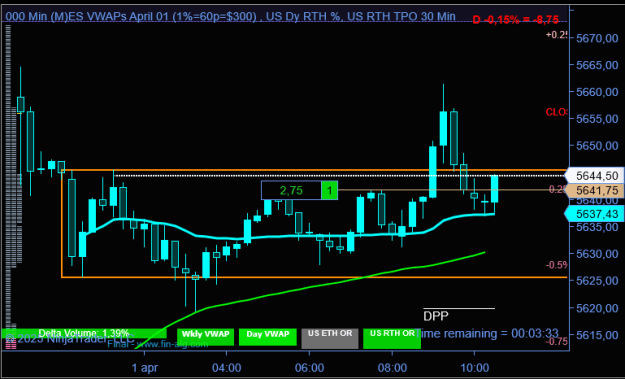Click the 5660,00 price axis label

coord(597,92)
